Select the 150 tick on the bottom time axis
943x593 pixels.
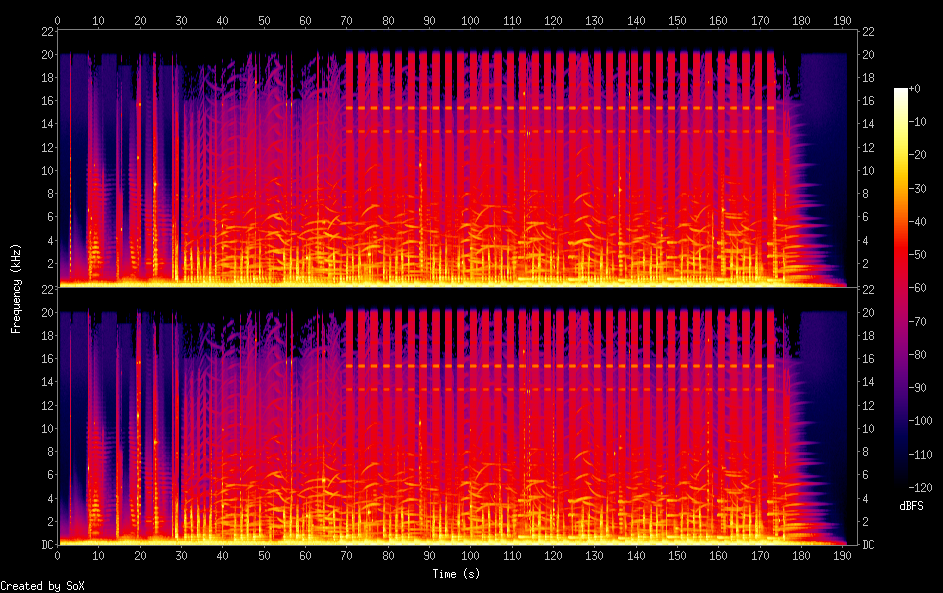[x=677, y=555]
